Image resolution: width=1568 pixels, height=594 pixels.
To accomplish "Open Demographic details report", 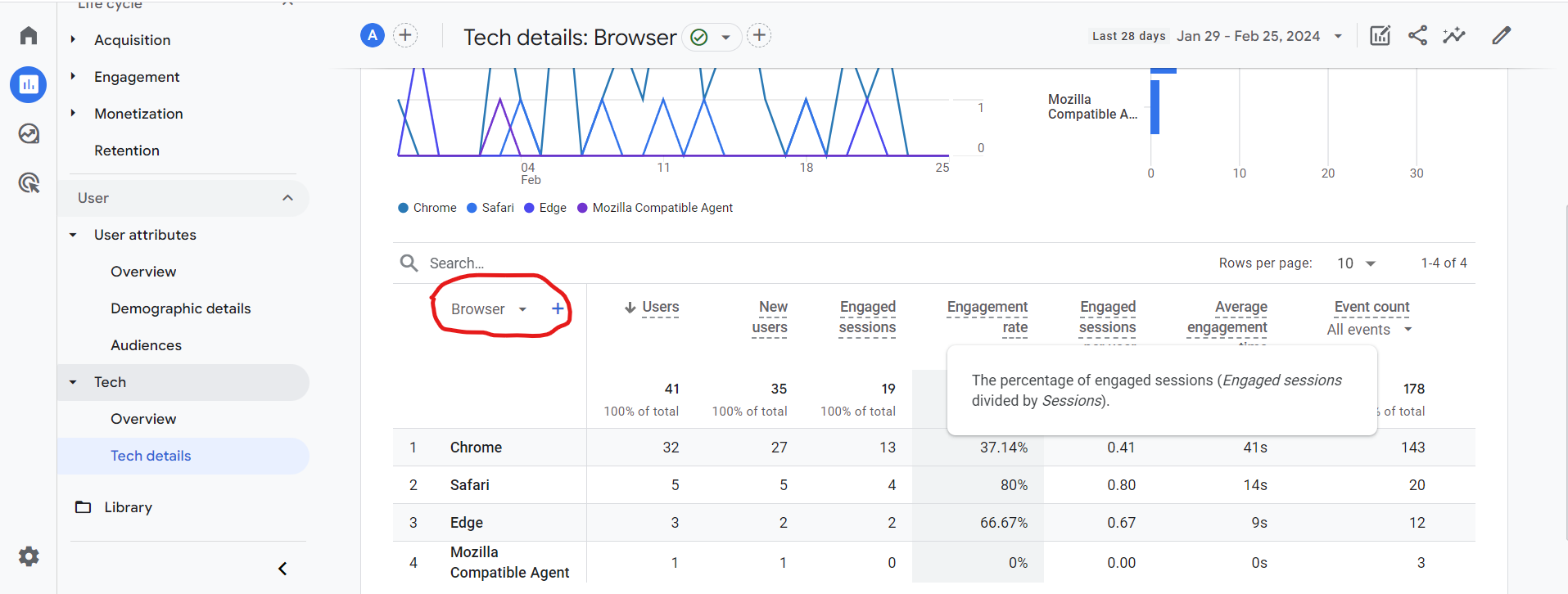I will tap(180, 308).
